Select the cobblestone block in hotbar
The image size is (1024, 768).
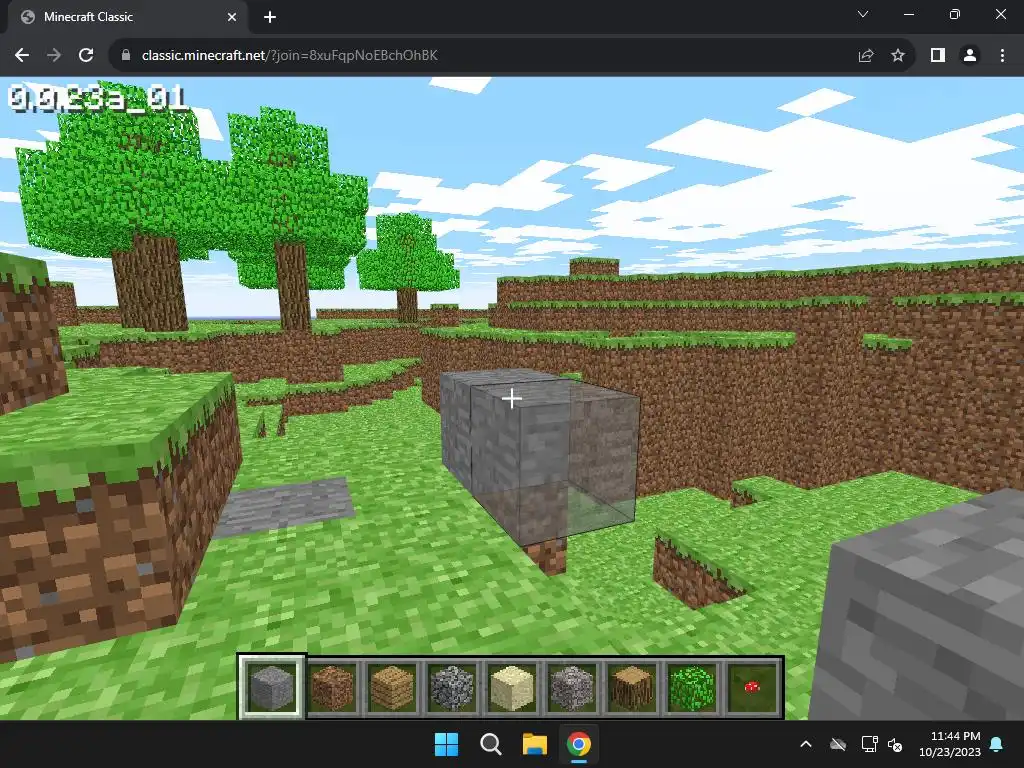click(x=452, y=687)
